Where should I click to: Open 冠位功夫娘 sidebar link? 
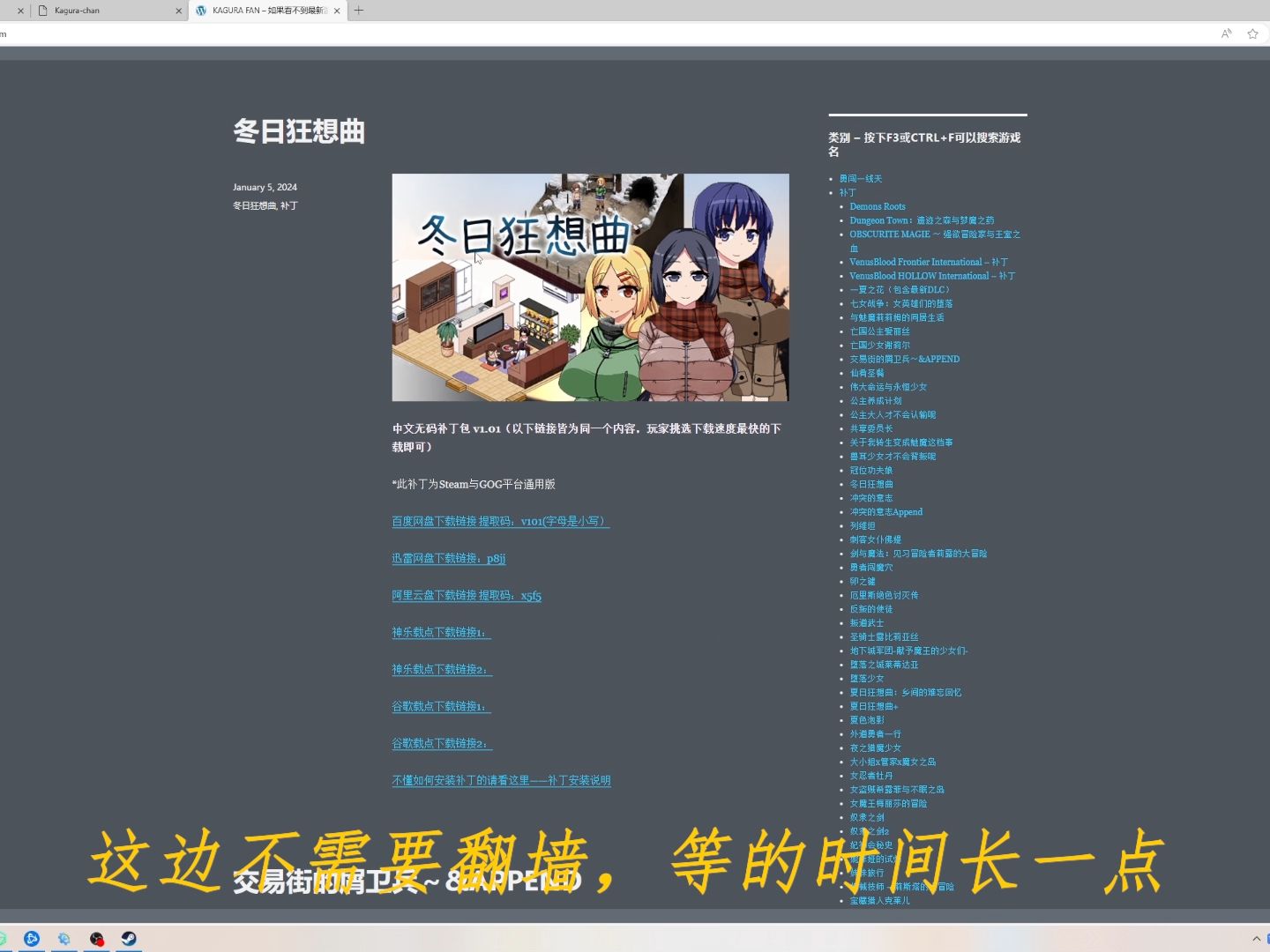(871, 470)
